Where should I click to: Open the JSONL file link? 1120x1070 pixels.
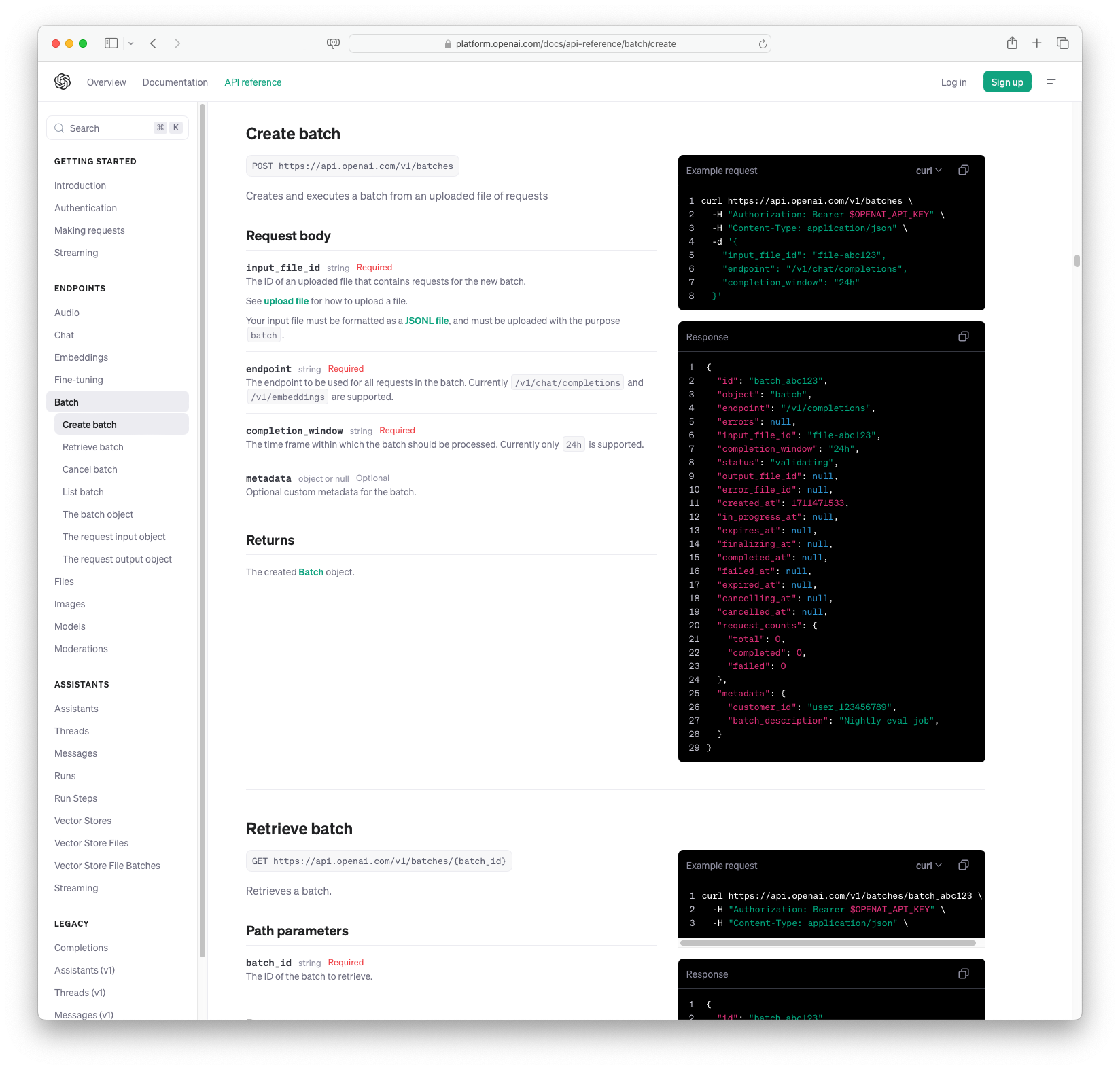[x=427, y=321]
